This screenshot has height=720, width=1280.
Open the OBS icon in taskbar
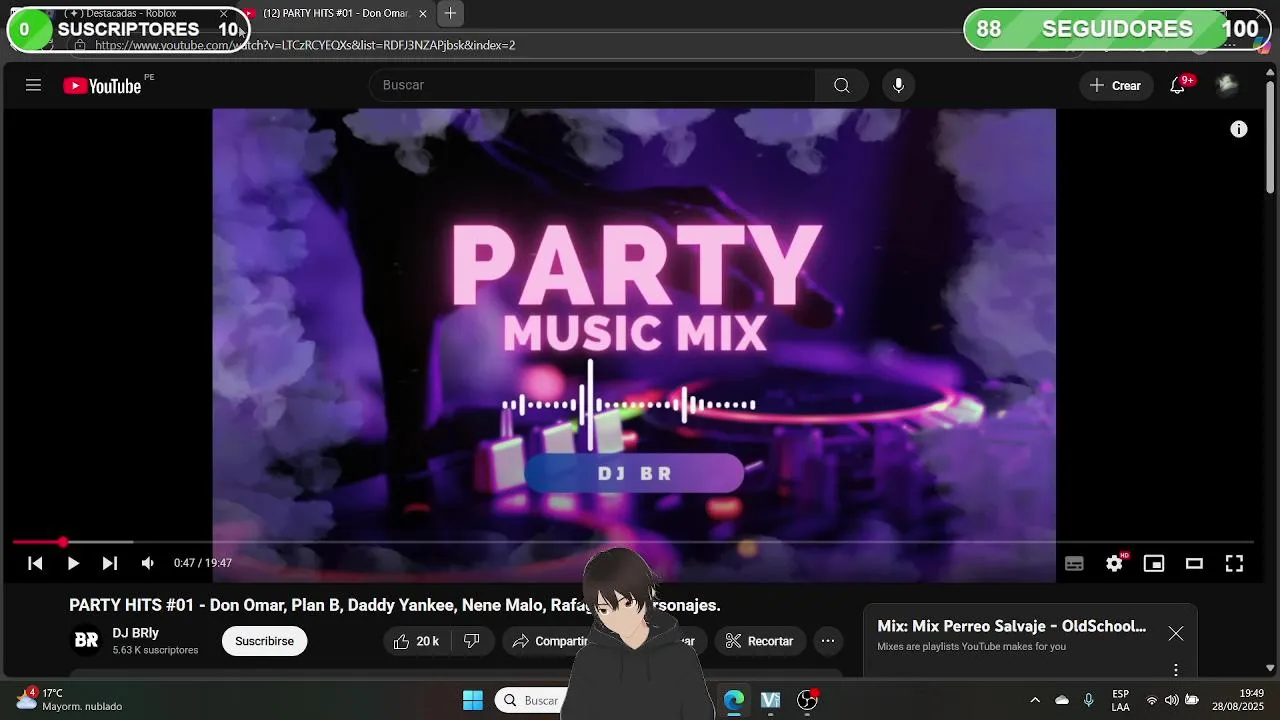(807, 700)
